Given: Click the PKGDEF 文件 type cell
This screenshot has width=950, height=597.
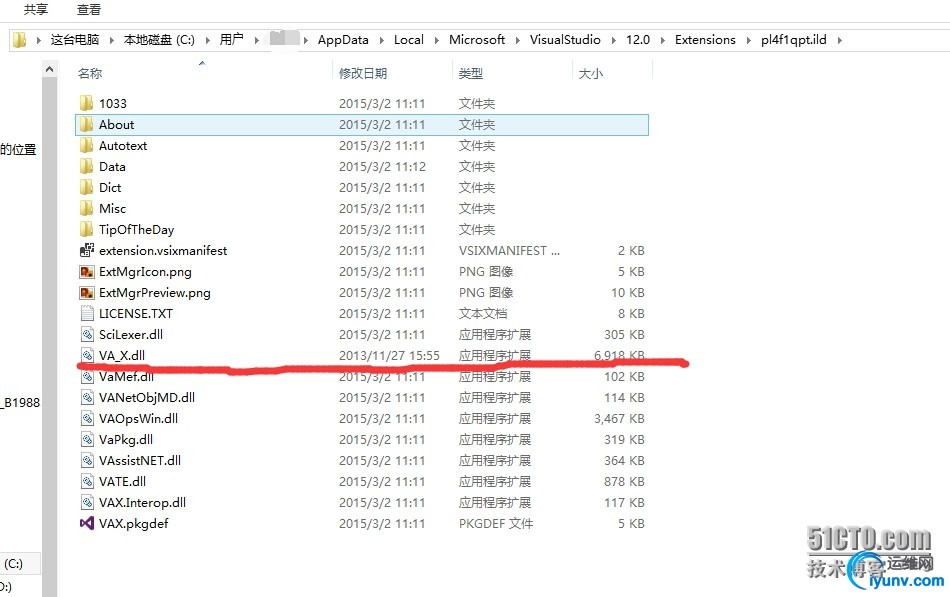Looking at the screenshot, I should pyautogui.click(x=496, y=523).
